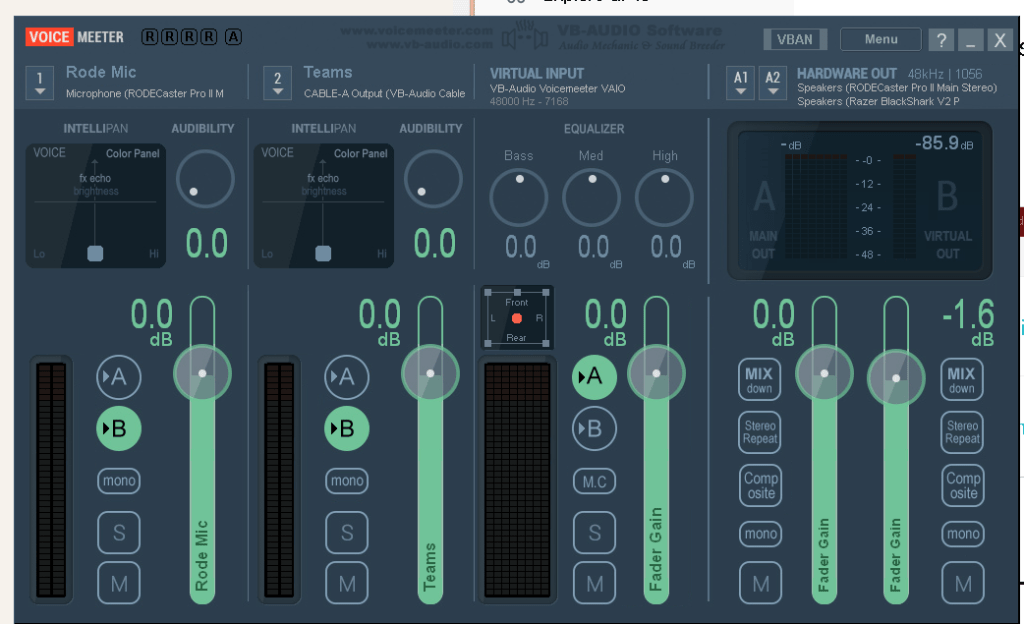
Task: Select Stereo Repeat on bus A
Action: click(760, 432)
